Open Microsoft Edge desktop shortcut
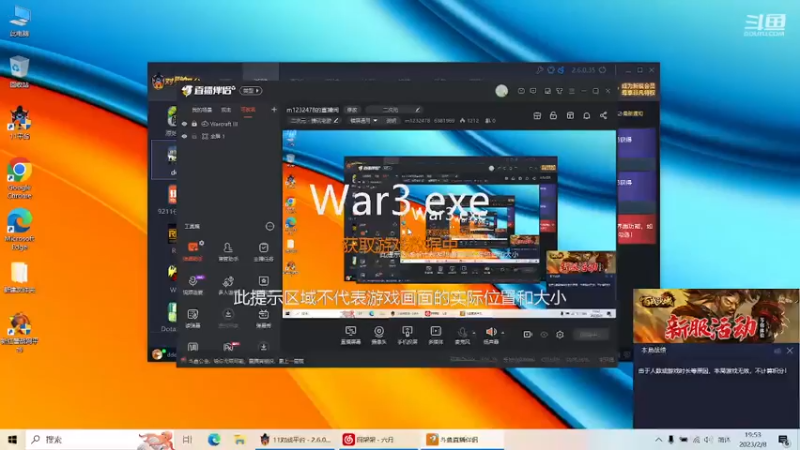 click(19, 229)
